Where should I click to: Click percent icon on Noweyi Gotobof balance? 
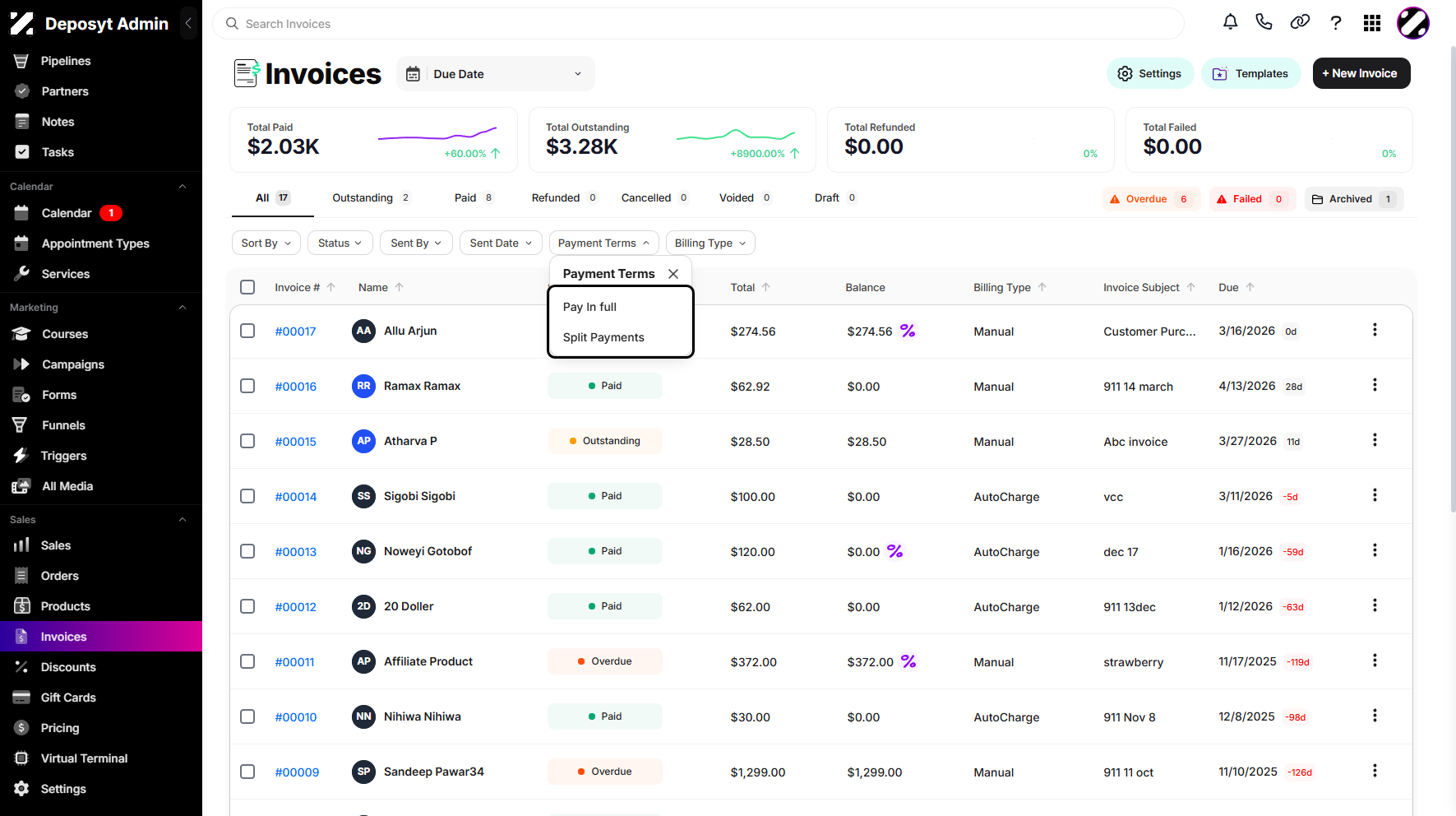point(895,551)
